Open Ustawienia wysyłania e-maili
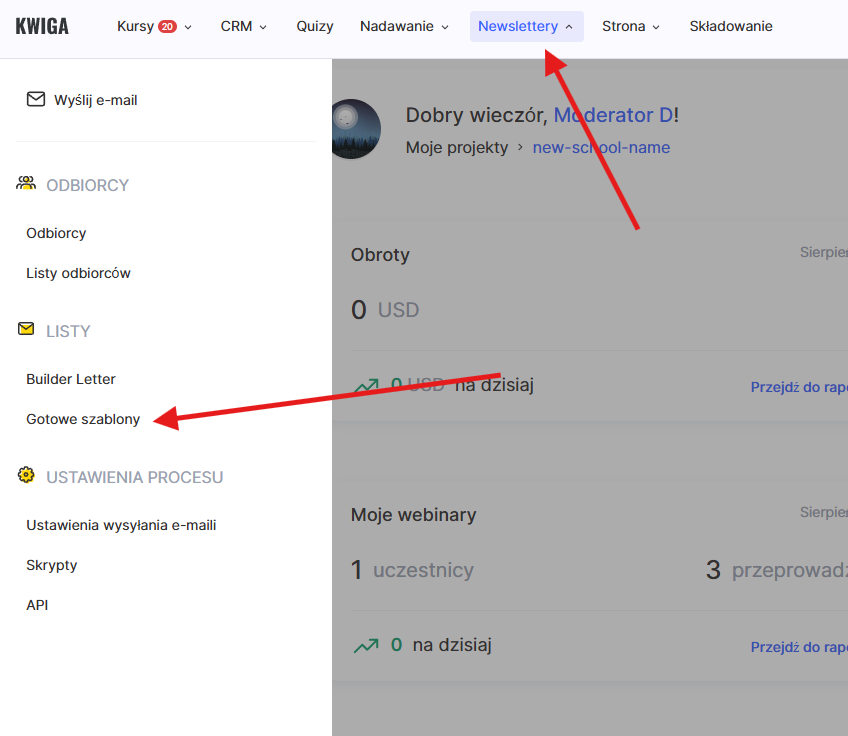The width and height of the screenshot is (848, 736). (x=121, y=525)
